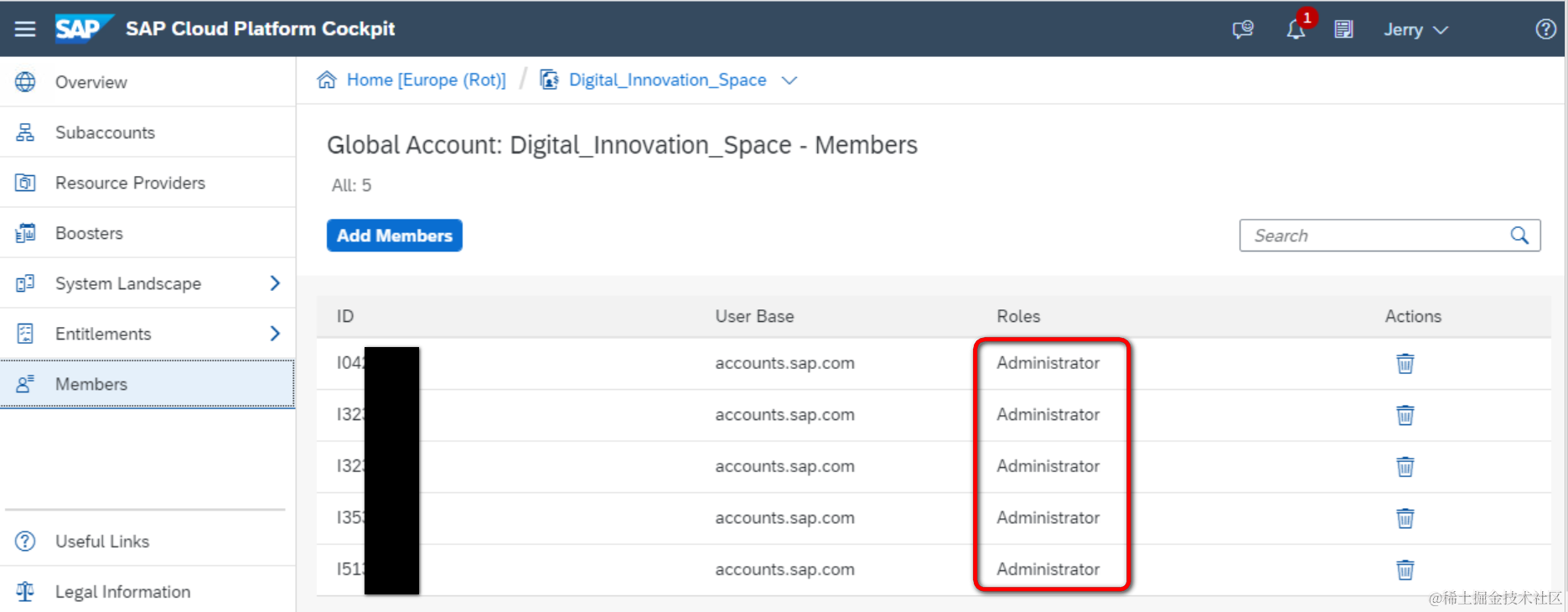Click the trash icon in last member row
Screen dimensions: 1568x612
(1405, 570)
